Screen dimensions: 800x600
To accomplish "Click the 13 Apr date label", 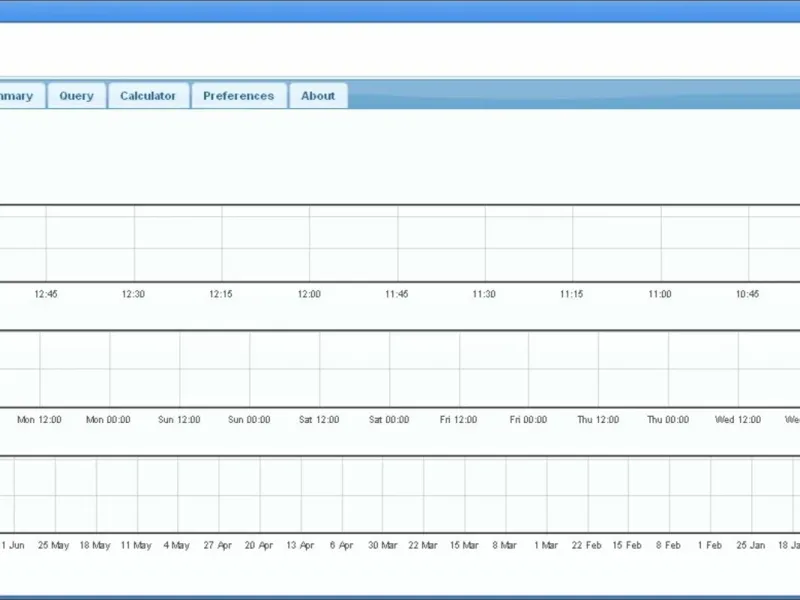I will click(300, 545).
